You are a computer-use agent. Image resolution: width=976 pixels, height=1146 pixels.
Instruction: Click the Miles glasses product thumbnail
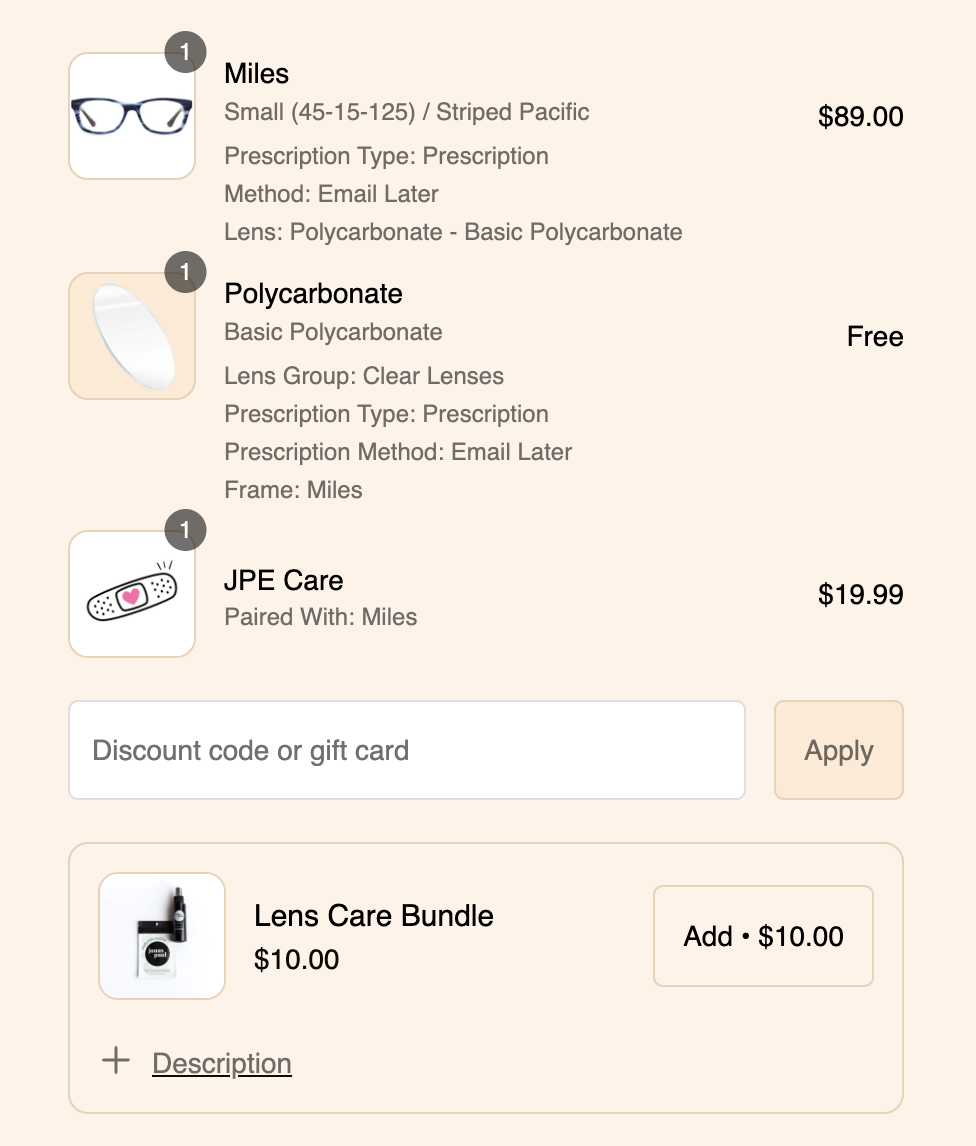[131, 116]
